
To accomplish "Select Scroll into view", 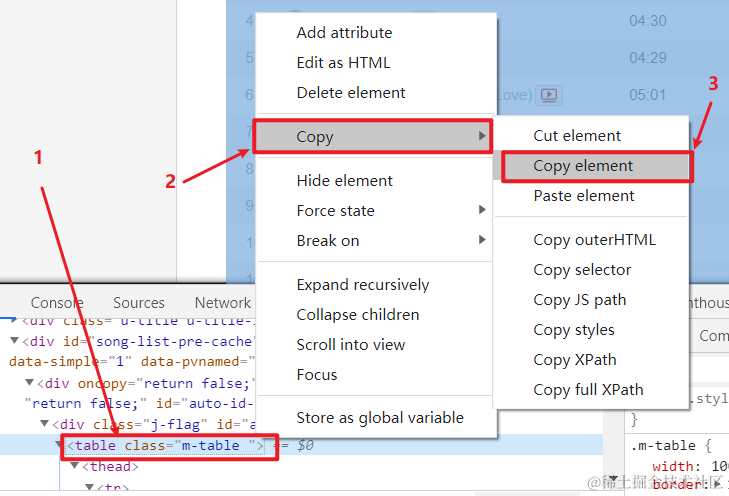I will pyautogui.click(x=351, y=344).
